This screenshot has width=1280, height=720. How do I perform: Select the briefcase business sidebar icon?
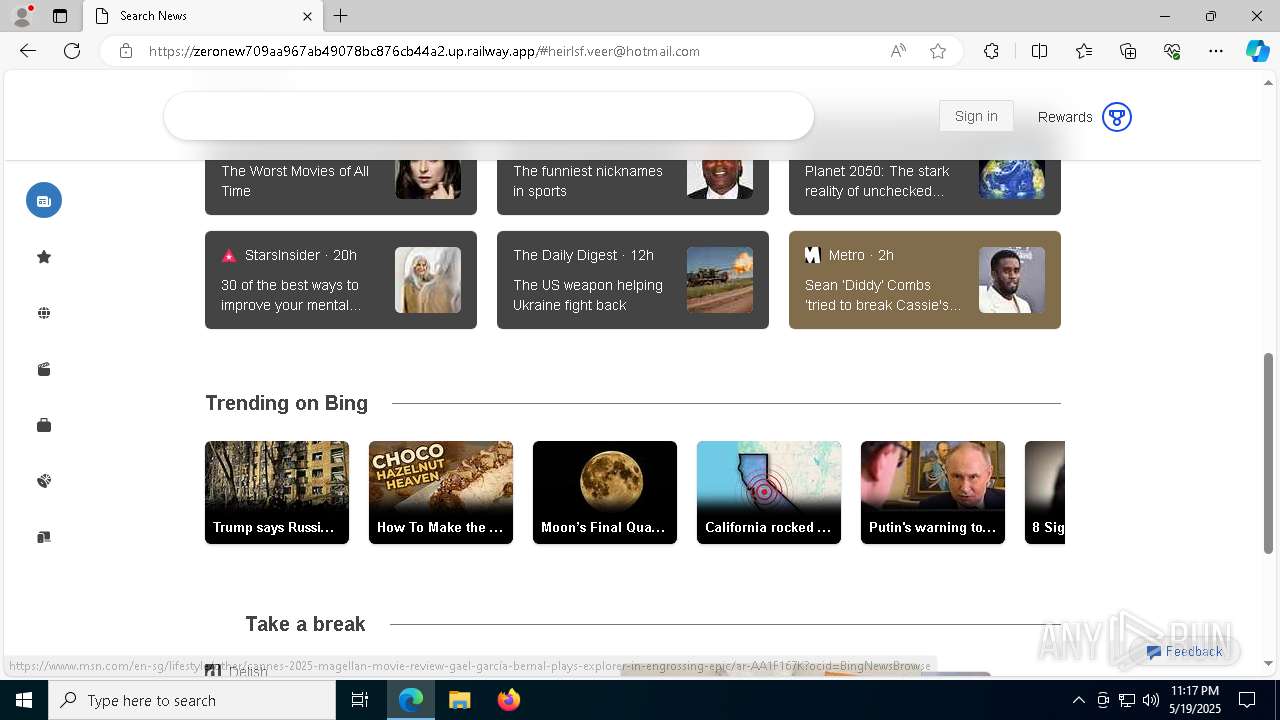pos(44,425)
